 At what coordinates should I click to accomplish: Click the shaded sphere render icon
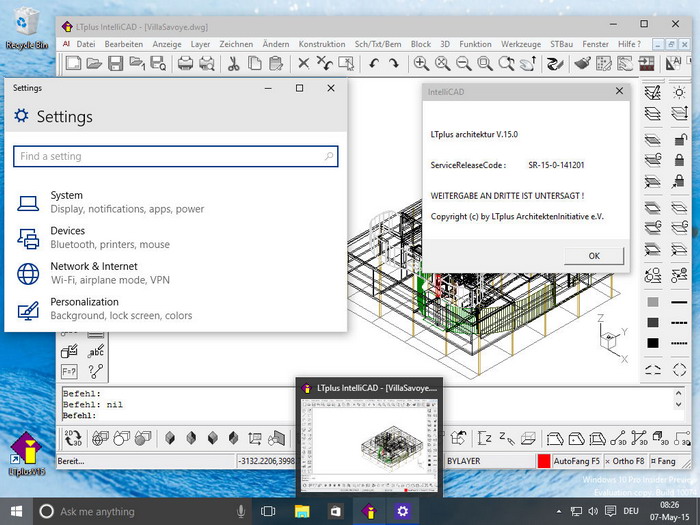[x=142, y=438]
